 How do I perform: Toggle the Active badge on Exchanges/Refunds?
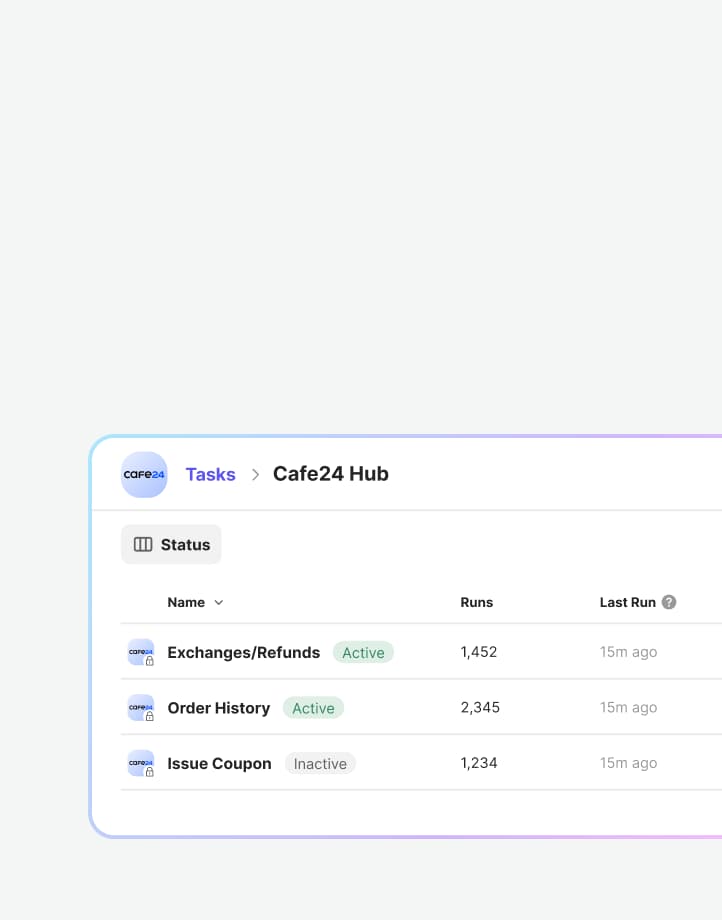click(x=363, y=653)
